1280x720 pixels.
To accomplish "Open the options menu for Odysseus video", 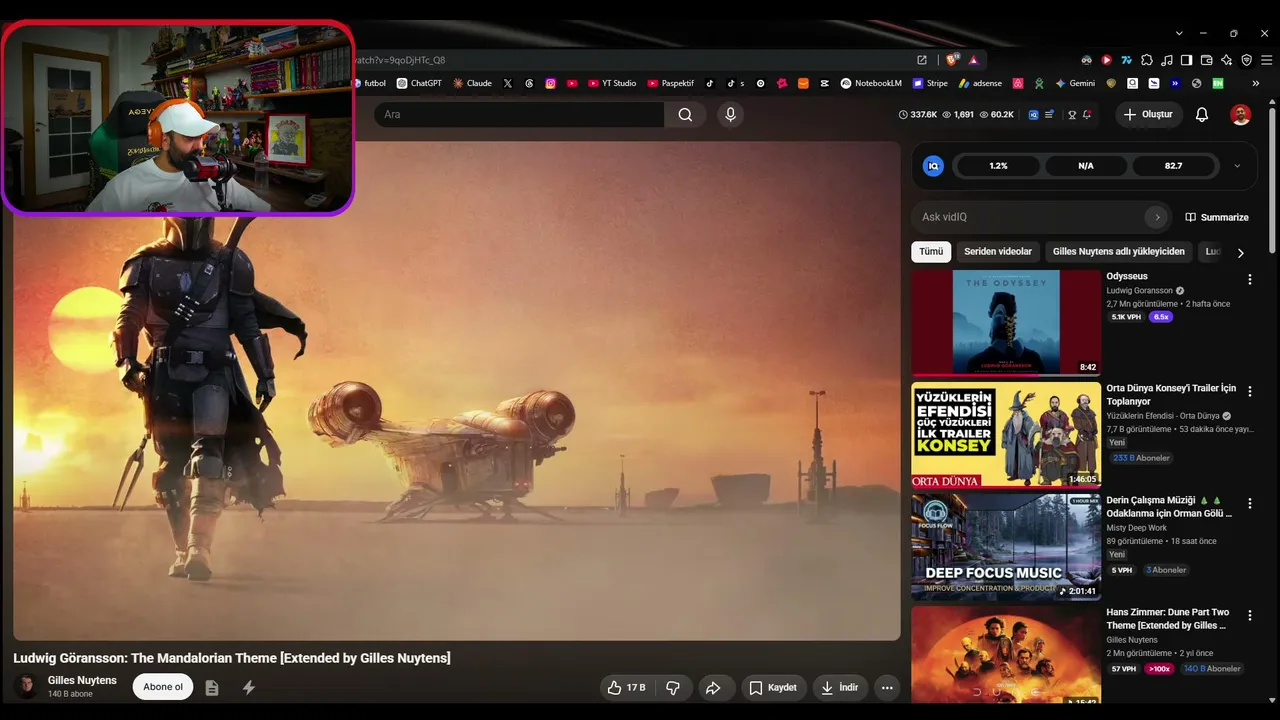I will tap(1249, 280).
